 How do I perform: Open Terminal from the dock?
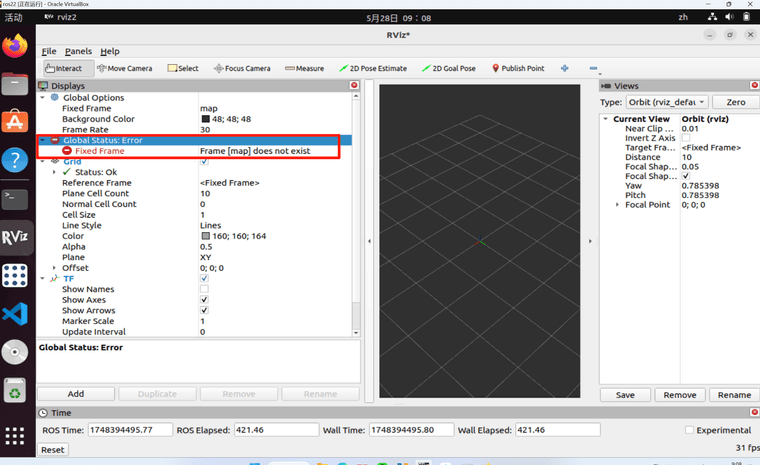pyautogui.click(x=15, y=198)
